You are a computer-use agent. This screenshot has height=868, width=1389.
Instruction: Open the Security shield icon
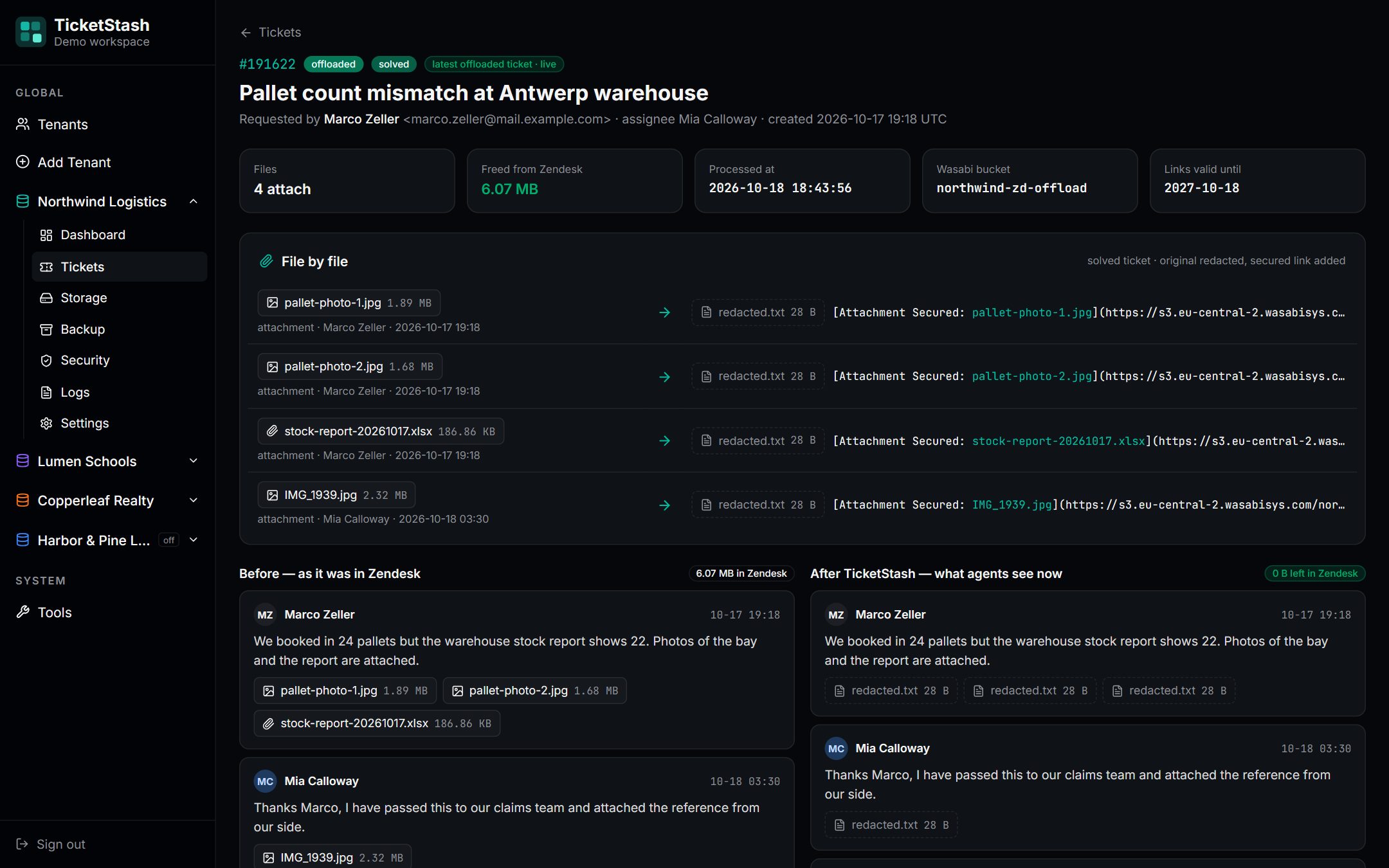coord(46,360)
